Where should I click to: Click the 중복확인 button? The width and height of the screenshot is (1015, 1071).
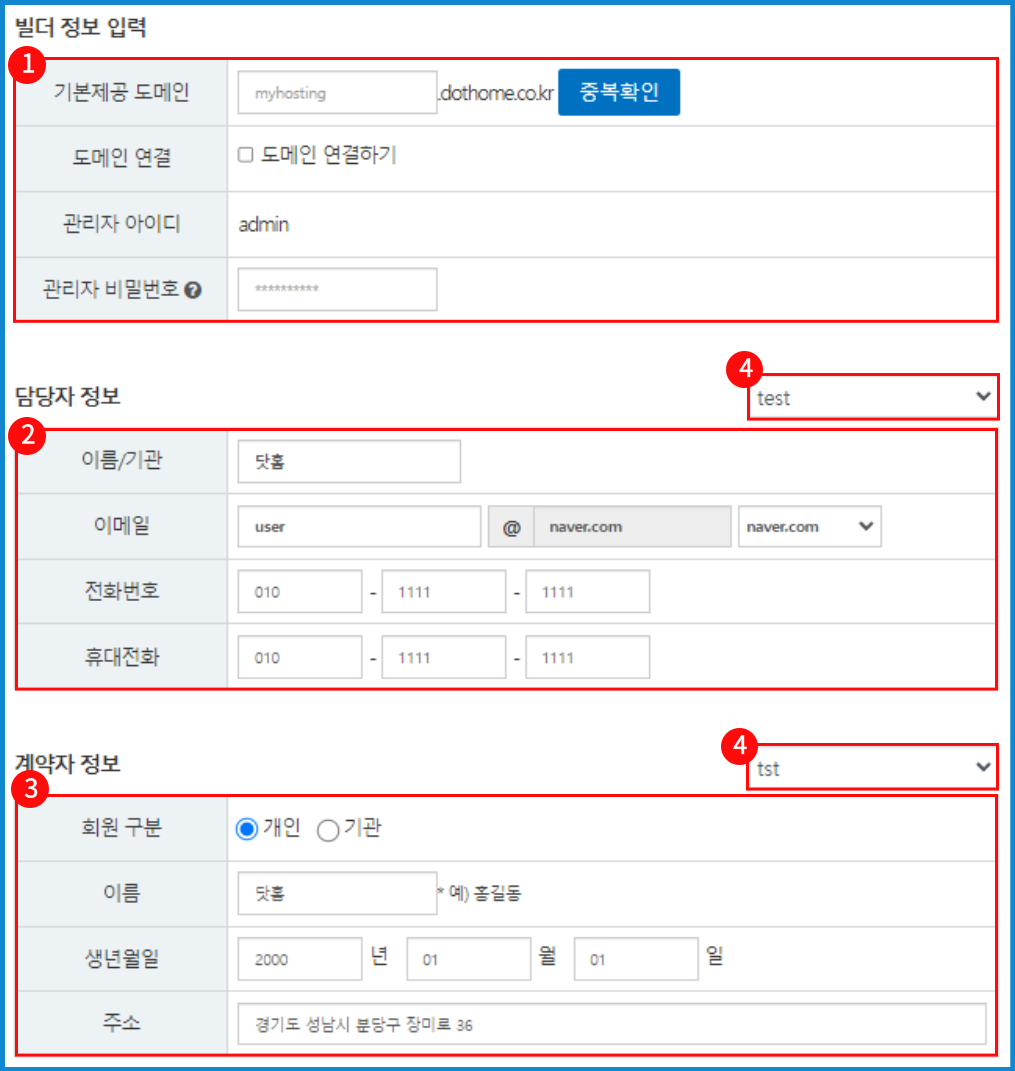(618, 92)
